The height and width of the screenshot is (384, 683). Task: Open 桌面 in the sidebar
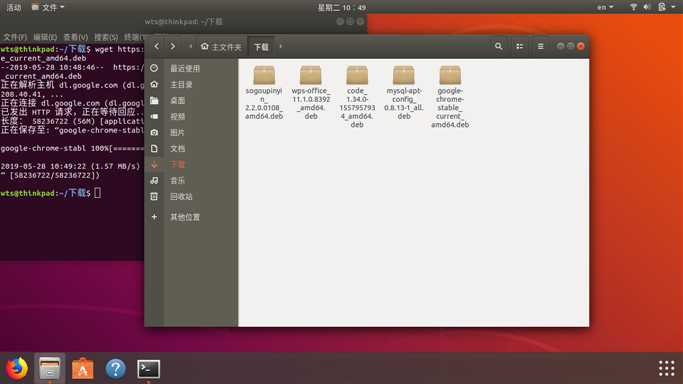tap(178, 101)
